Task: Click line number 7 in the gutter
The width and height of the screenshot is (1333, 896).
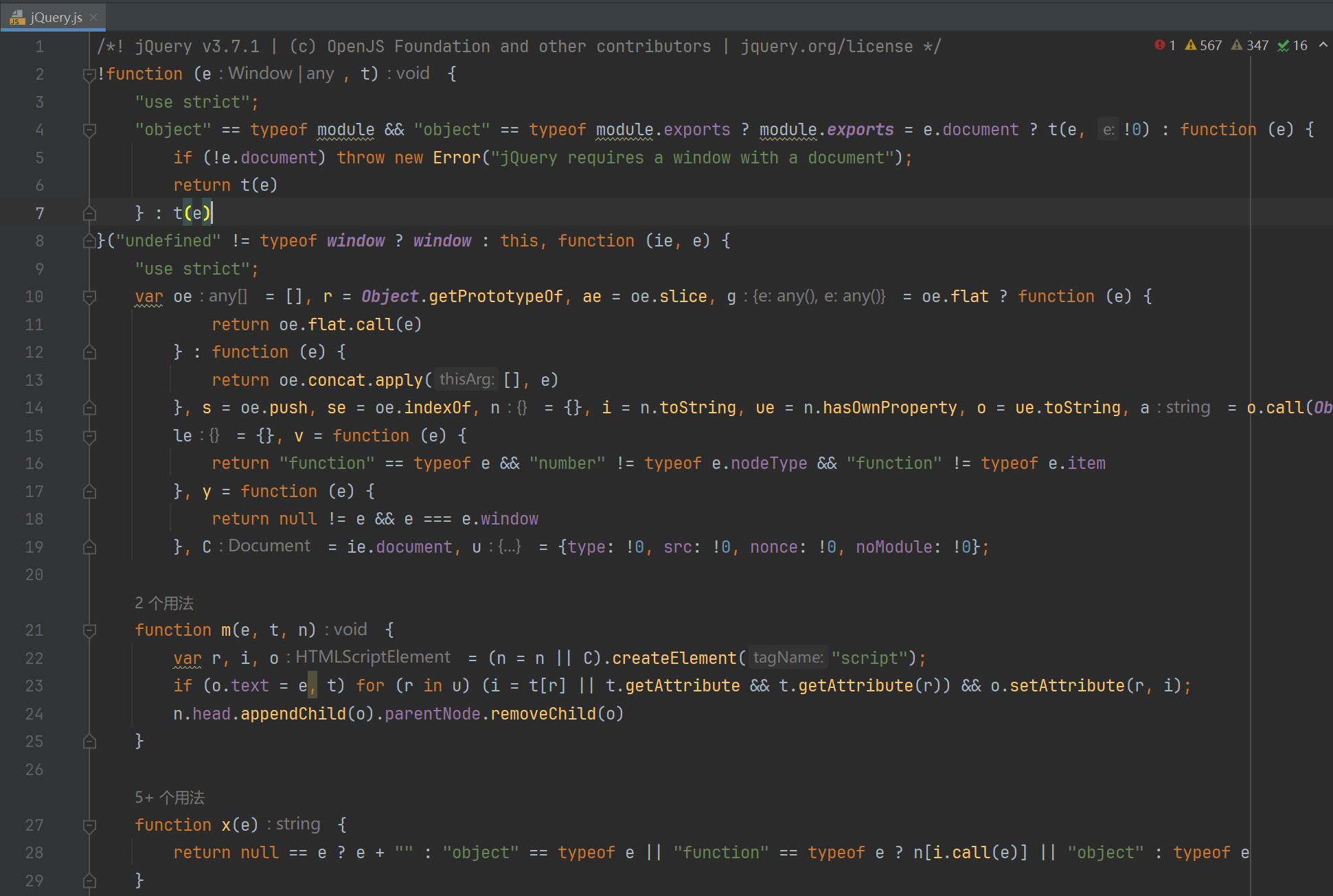Action: tap(39, 214)
